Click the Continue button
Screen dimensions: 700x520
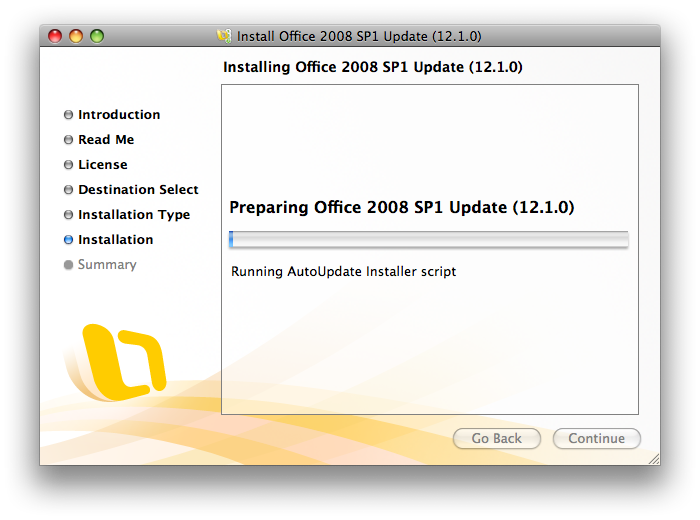pos(596,438)
